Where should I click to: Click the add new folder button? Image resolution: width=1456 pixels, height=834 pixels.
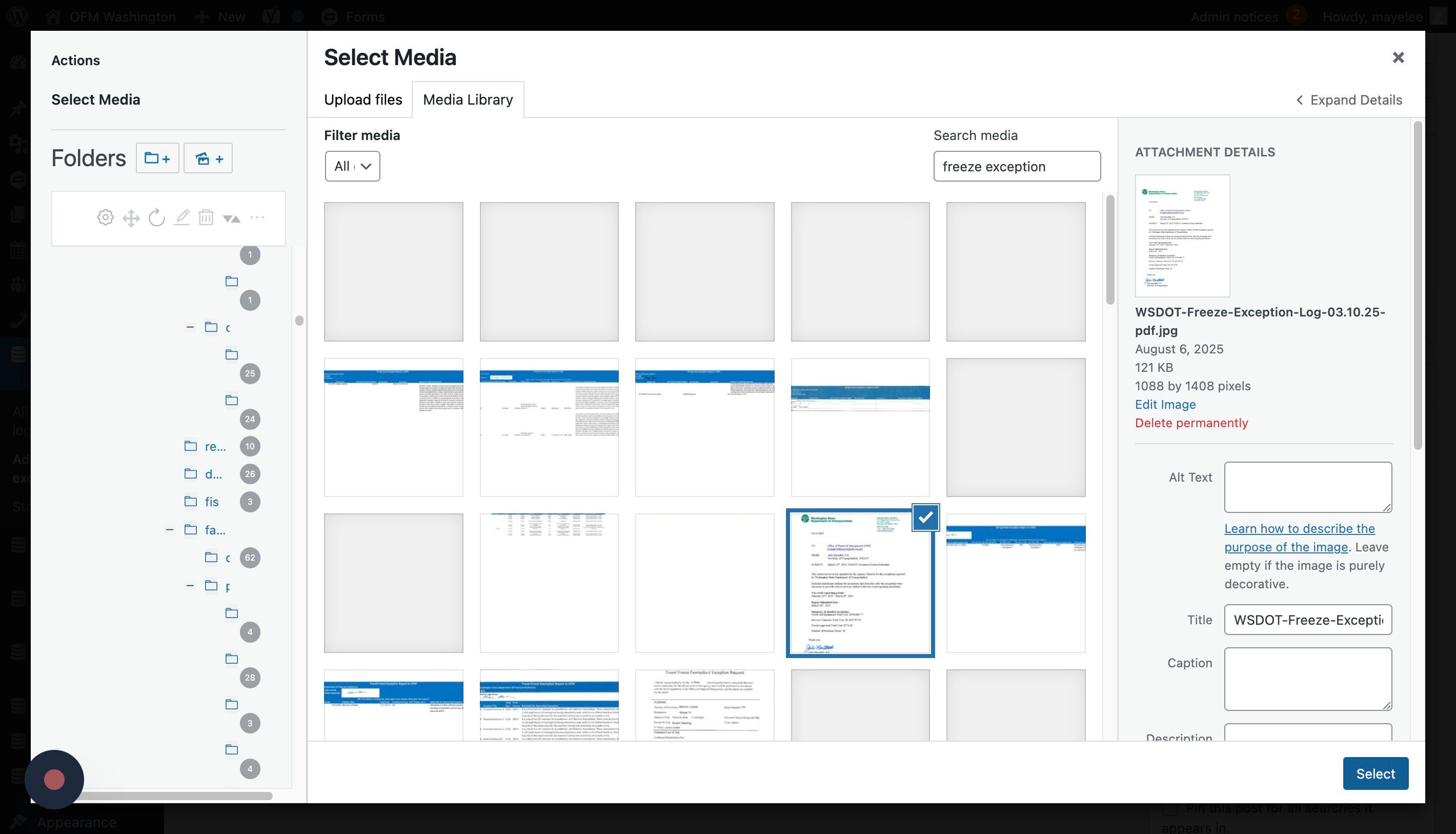click(157, 158)
